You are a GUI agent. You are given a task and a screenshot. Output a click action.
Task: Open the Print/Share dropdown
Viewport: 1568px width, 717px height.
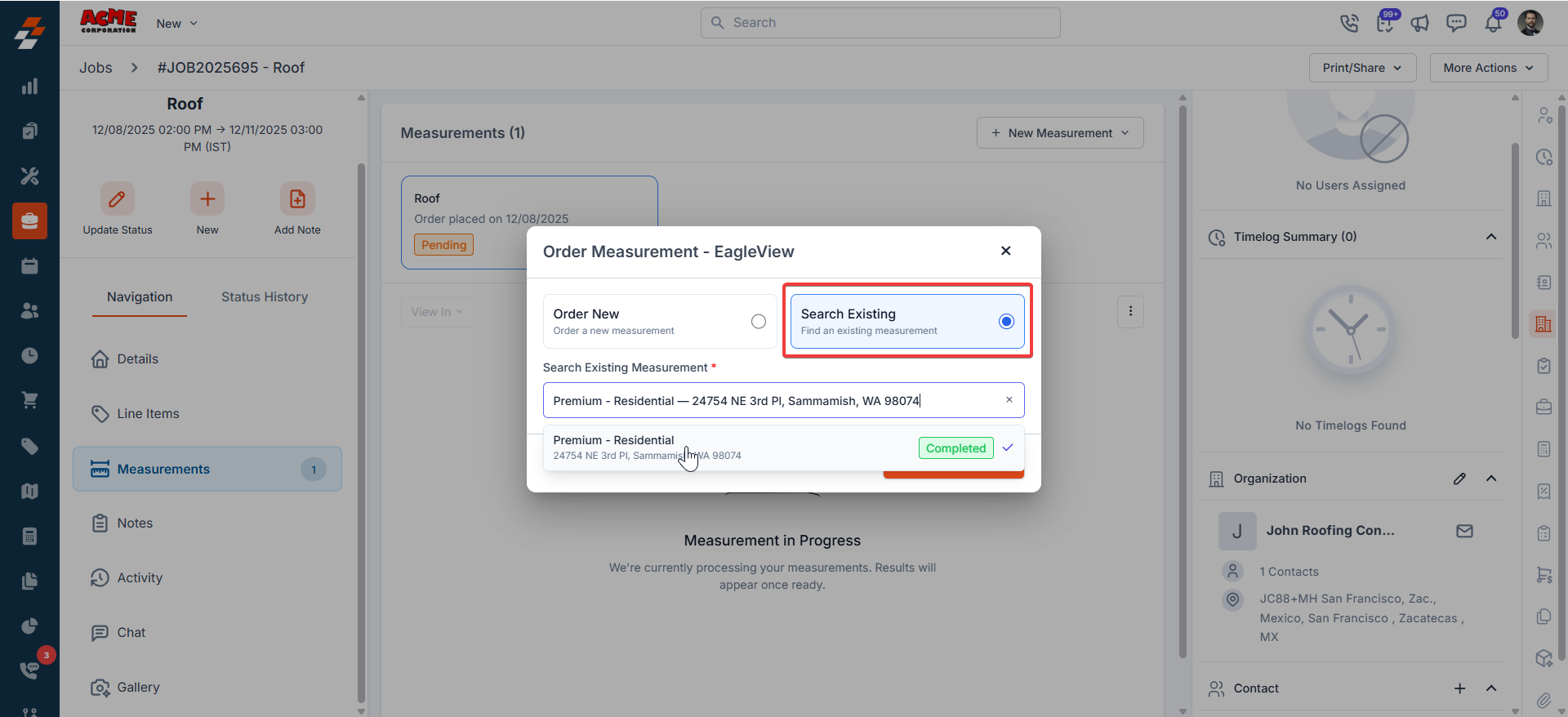(x=1362, y=68)
